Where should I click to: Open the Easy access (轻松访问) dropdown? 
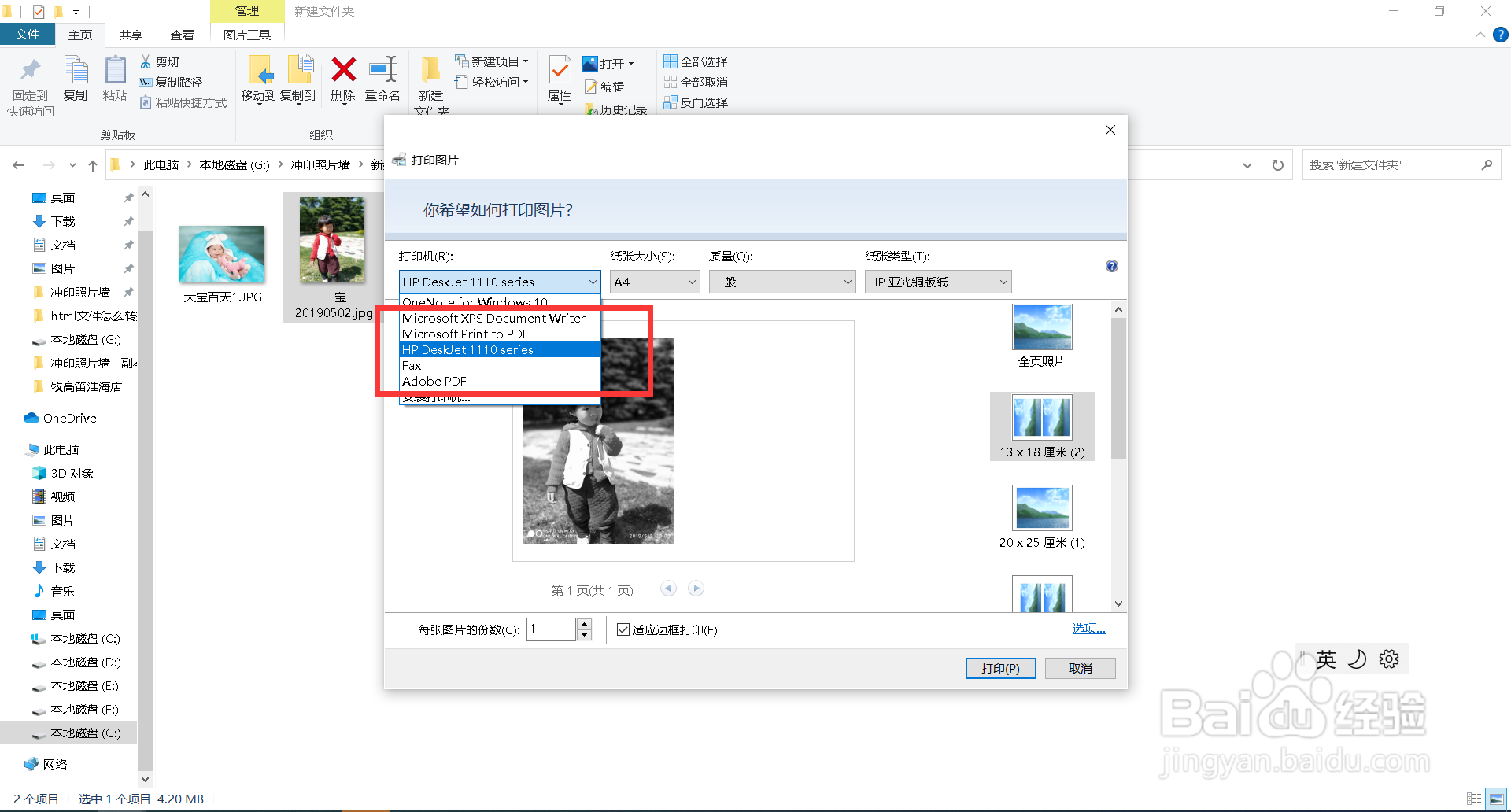pyautogui.click(x=492, y=82)
